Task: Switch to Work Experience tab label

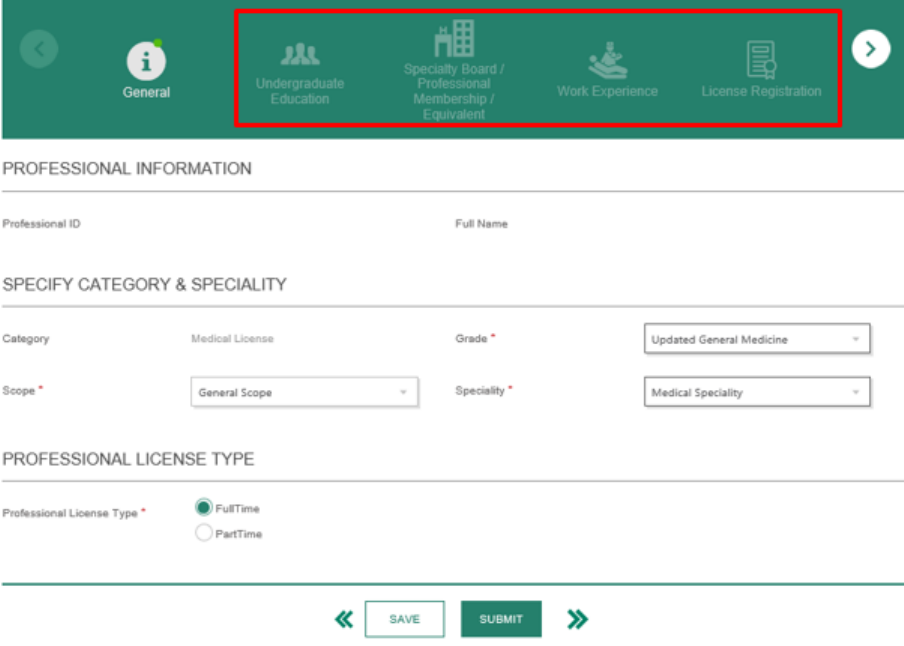Action: coord(608,91)
